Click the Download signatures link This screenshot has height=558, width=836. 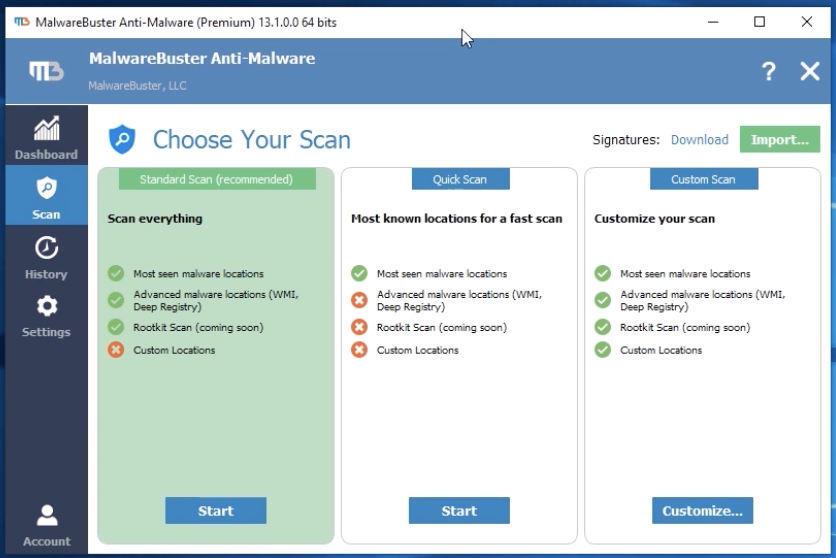click(699, 140)
